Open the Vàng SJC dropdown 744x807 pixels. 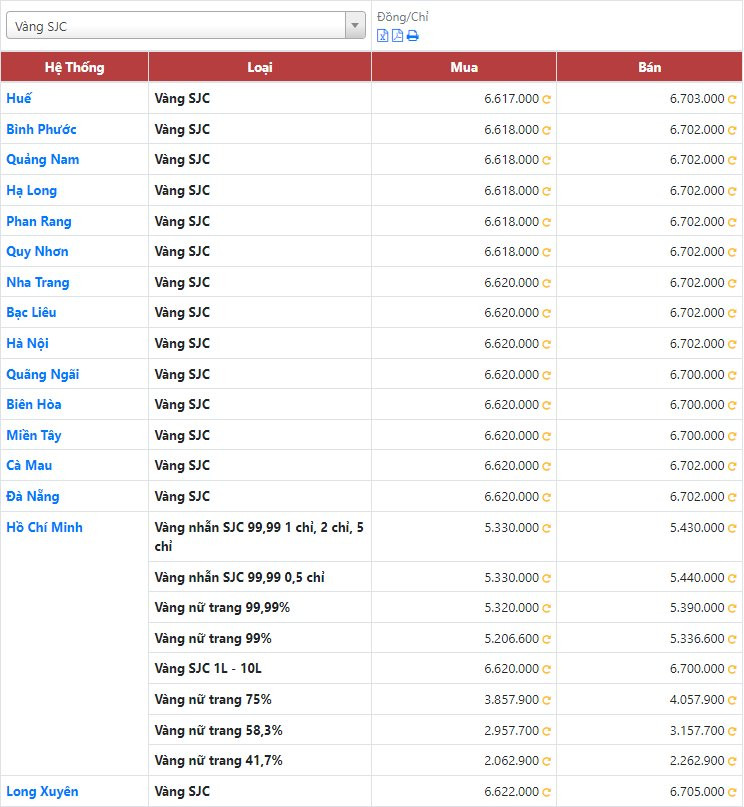pyautogui.click(x=186, y=25)
